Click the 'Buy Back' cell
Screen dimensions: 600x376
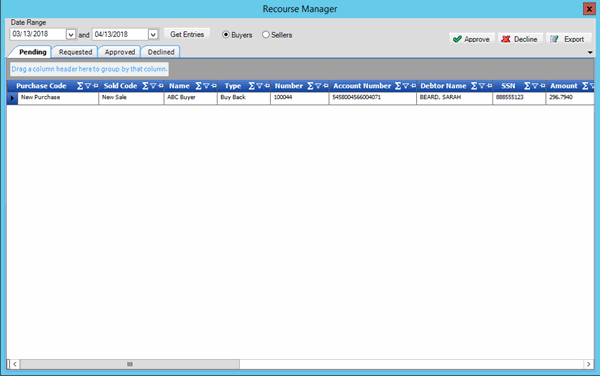[244, 98]
